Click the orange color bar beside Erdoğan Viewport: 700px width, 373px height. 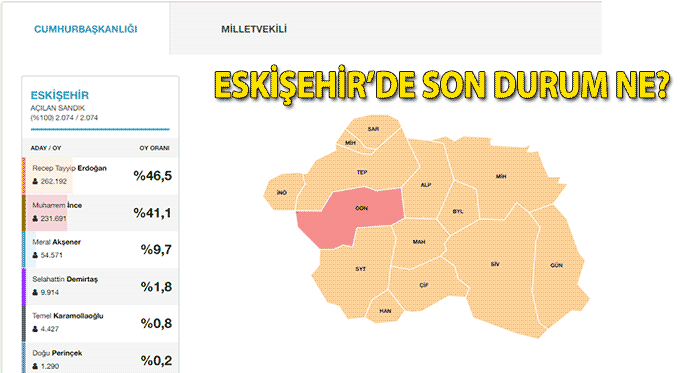(x=24, y=175)
